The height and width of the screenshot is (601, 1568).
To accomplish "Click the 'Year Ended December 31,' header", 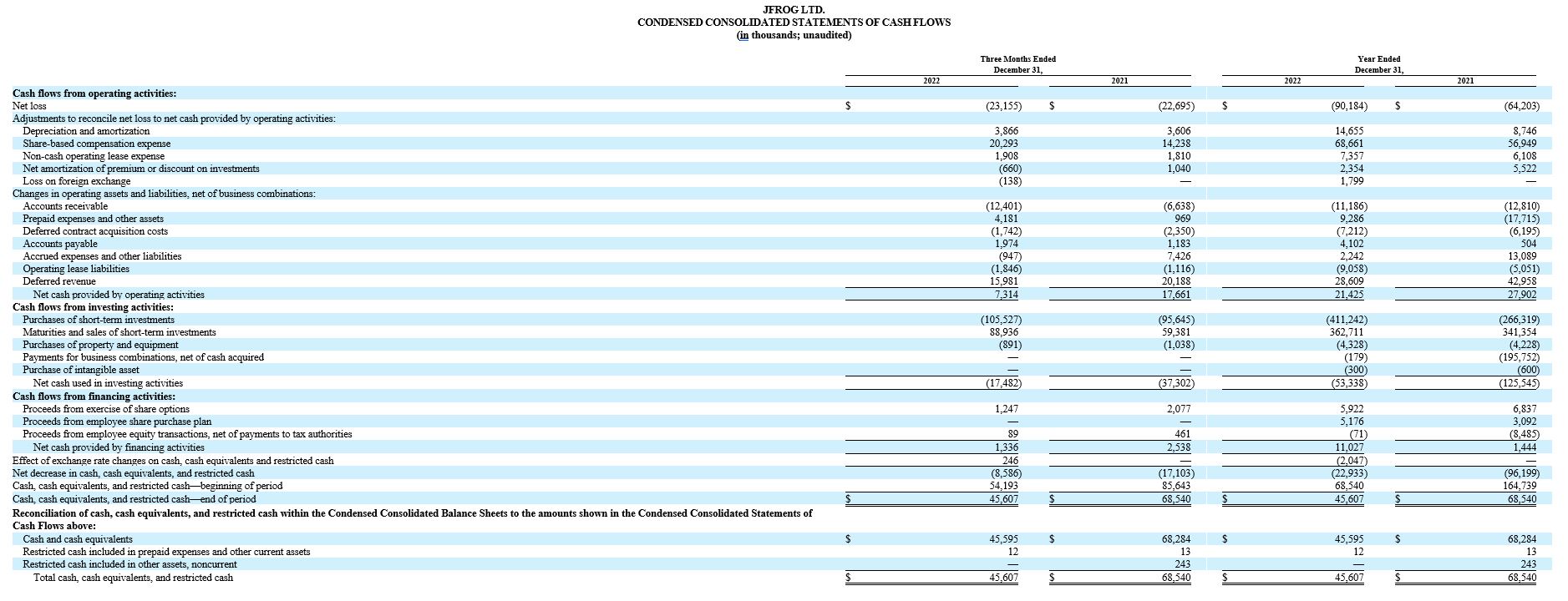I will click(1379, 64).
